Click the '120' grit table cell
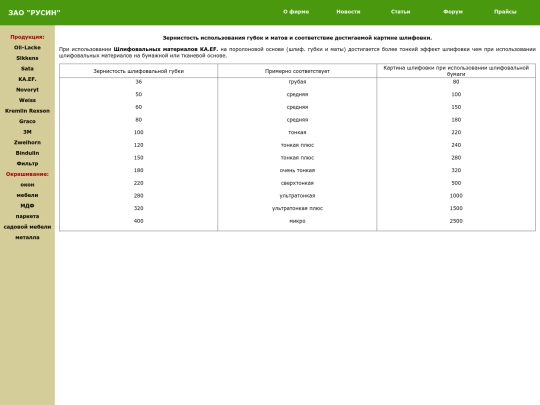Screen dimensions: 540x405 [138, 145]
